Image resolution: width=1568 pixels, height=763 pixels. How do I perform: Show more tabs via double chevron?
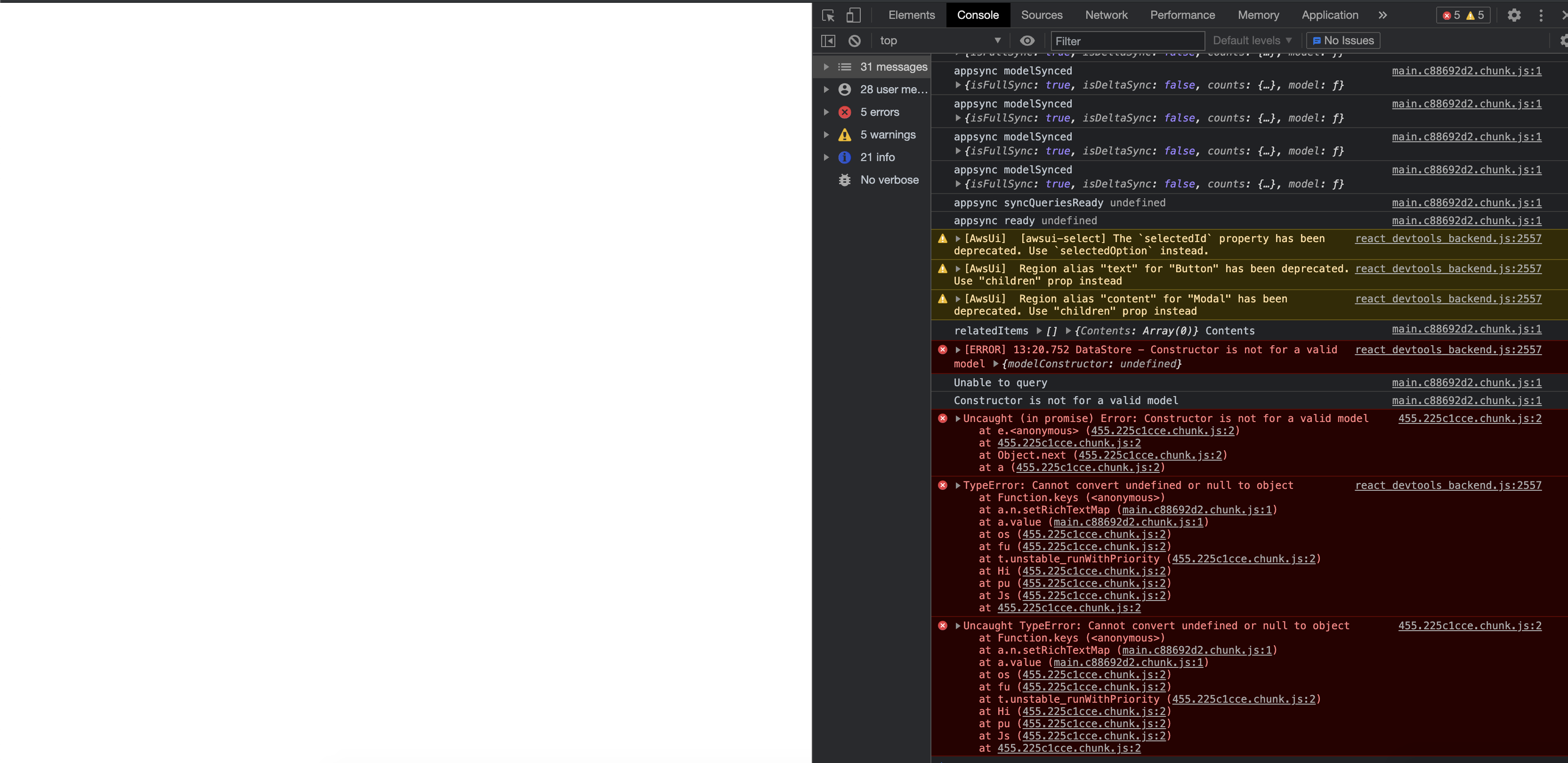pos(1383,15)
